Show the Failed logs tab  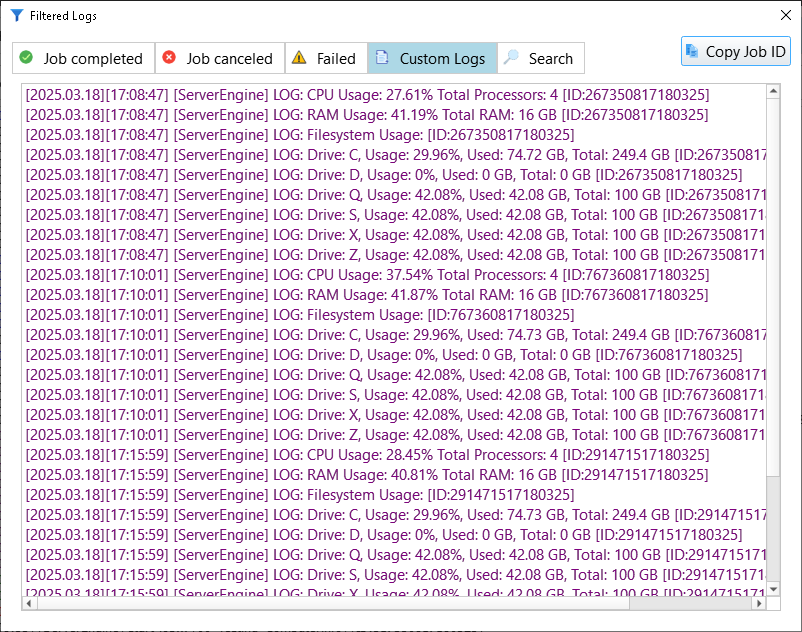click(x=326, y=59)
